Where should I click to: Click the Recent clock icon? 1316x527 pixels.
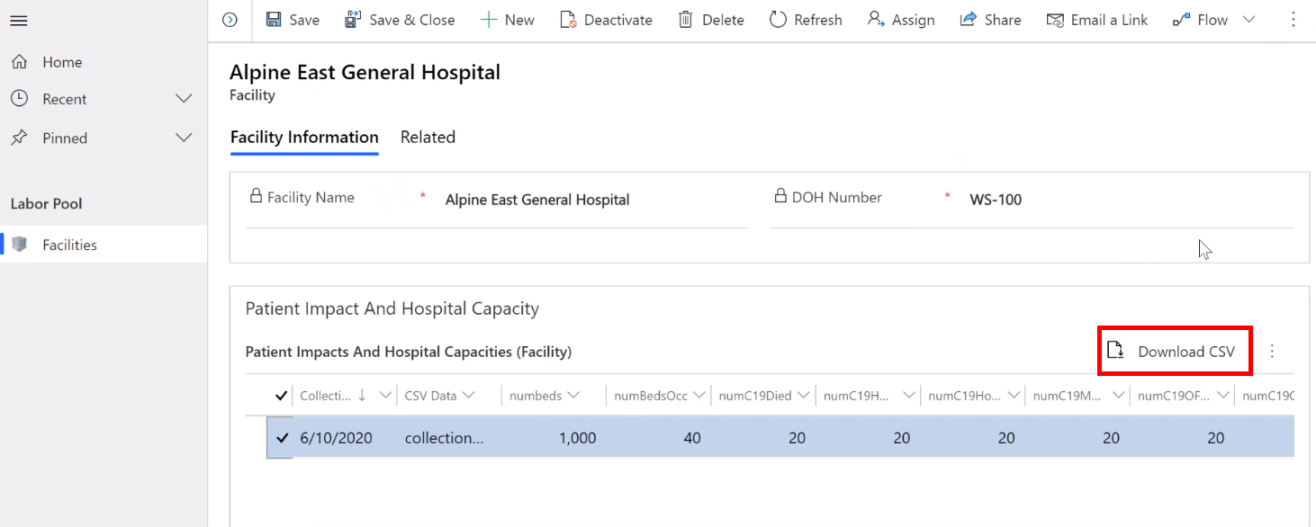[18, 99]
